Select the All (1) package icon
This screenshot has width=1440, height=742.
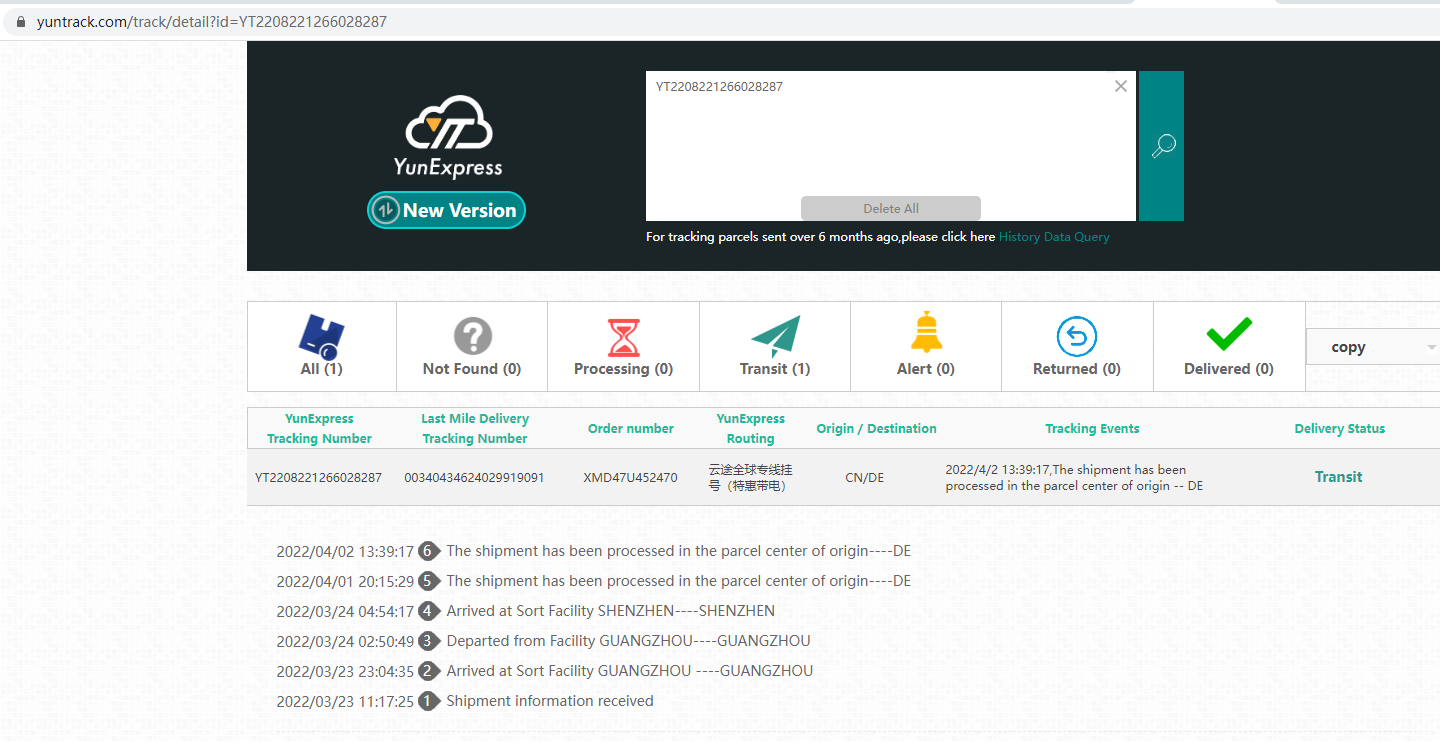click(x=321, y=337)
